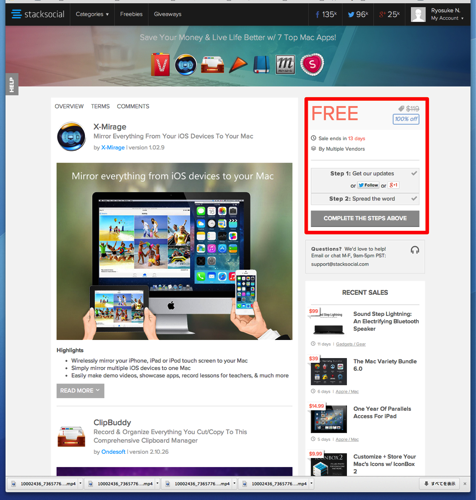Screen dimensions: 476x500
Task: Click the orange paper plane icon in banner
Action: [x=238, y=65]
